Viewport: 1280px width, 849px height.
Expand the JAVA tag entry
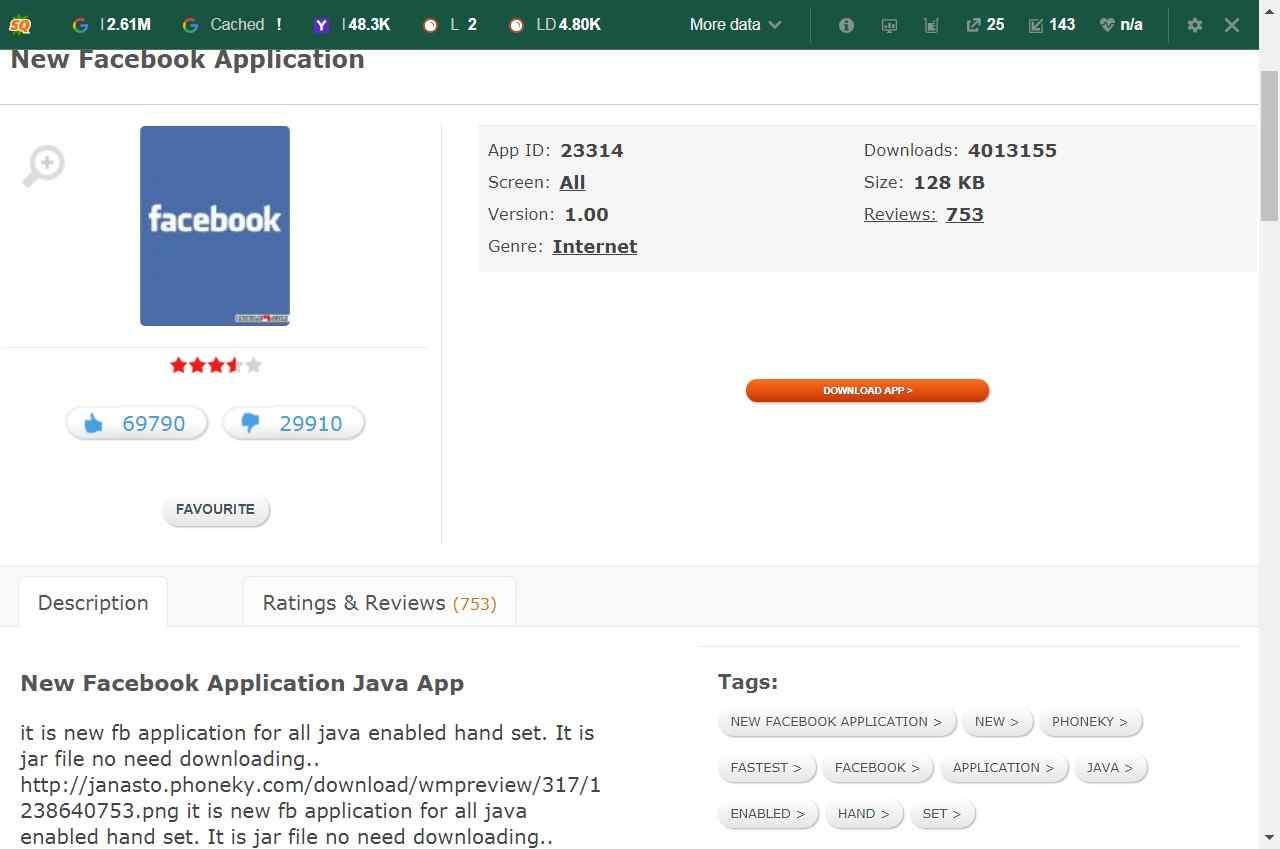tap(1110, 767)
